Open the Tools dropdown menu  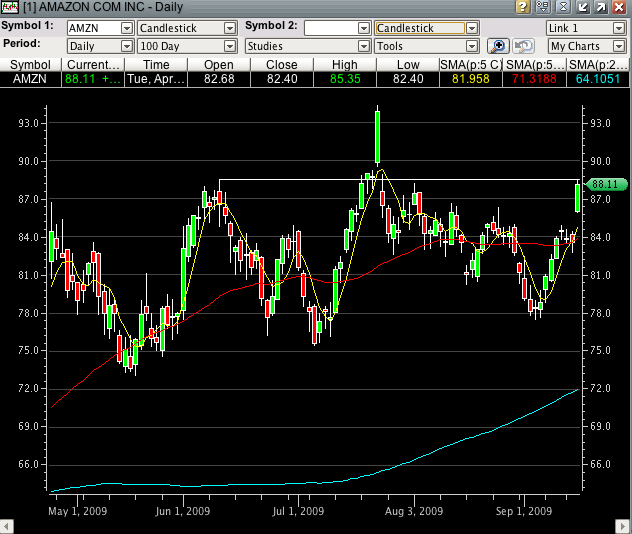[471, 46]
